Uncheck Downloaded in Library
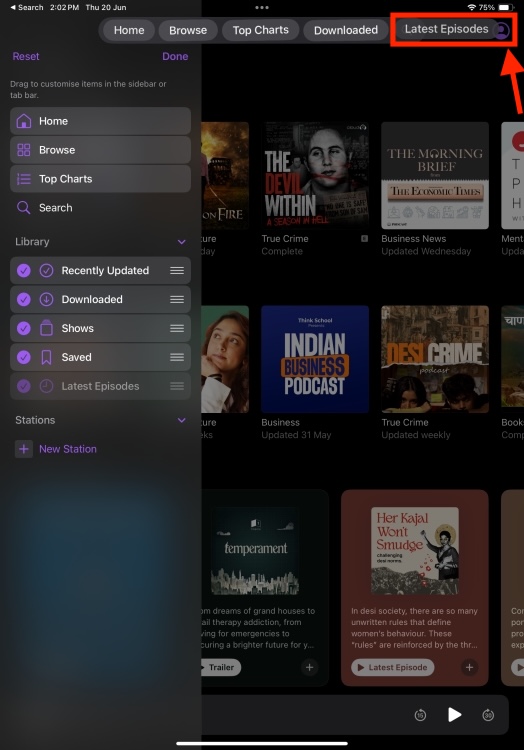Screen dimensions: 524x750 click(23, 299)
